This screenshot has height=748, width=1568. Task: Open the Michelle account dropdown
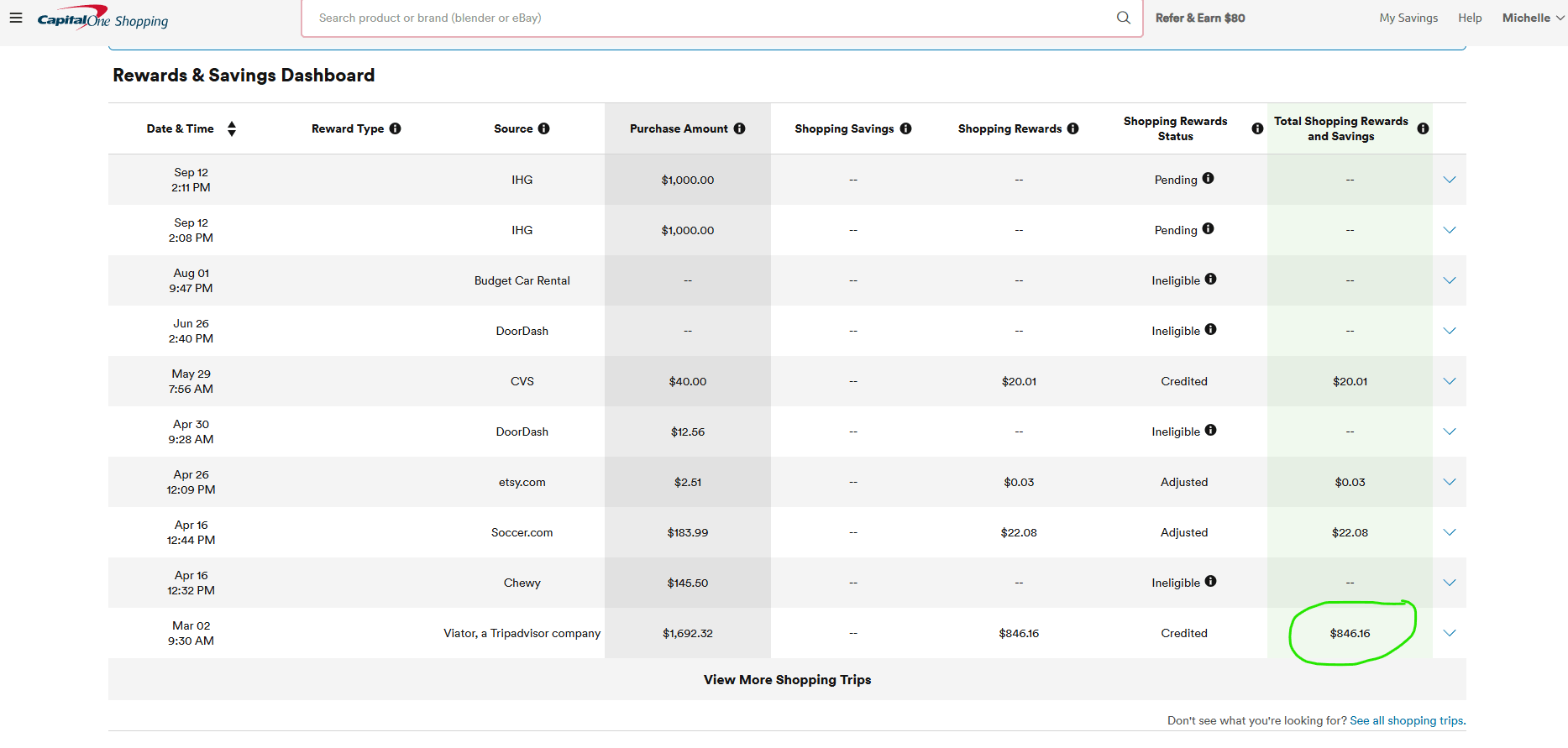1533,18
